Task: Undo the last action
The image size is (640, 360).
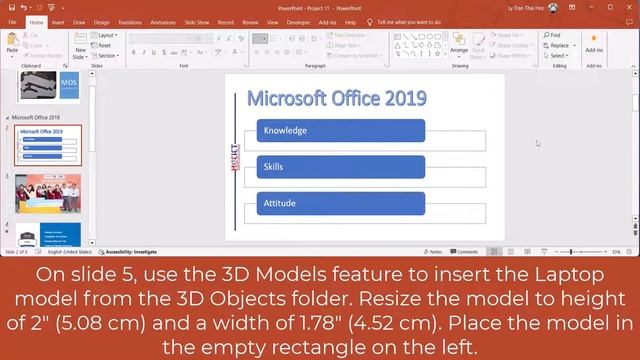Action: 24,7
